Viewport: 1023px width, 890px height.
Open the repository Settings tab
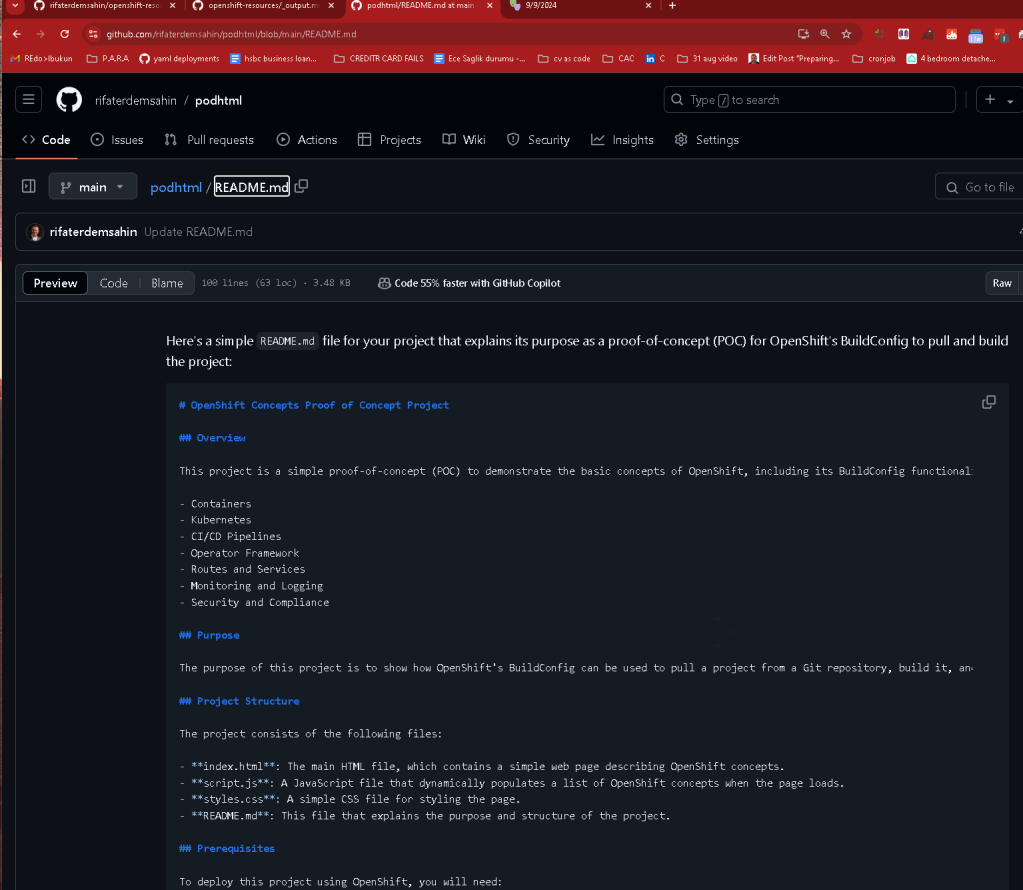707,140
